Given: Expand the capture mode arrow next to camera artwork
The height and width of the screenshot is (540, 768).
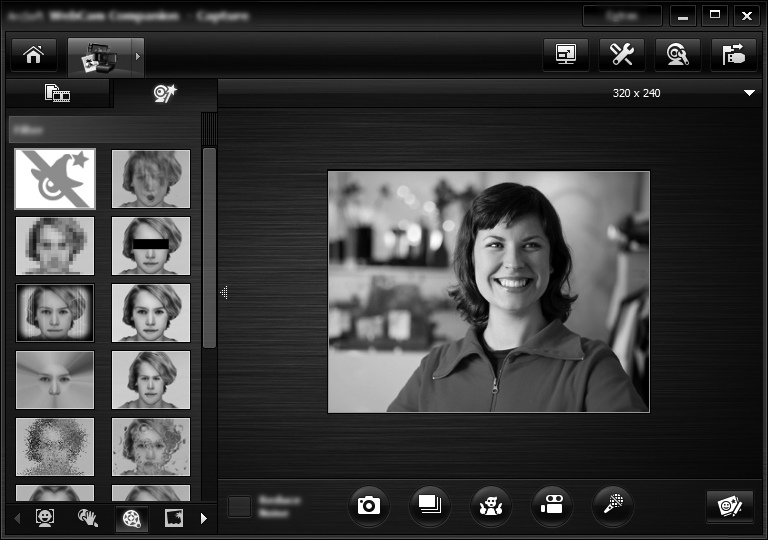Looking at the screenshot, I should point(138,57).
